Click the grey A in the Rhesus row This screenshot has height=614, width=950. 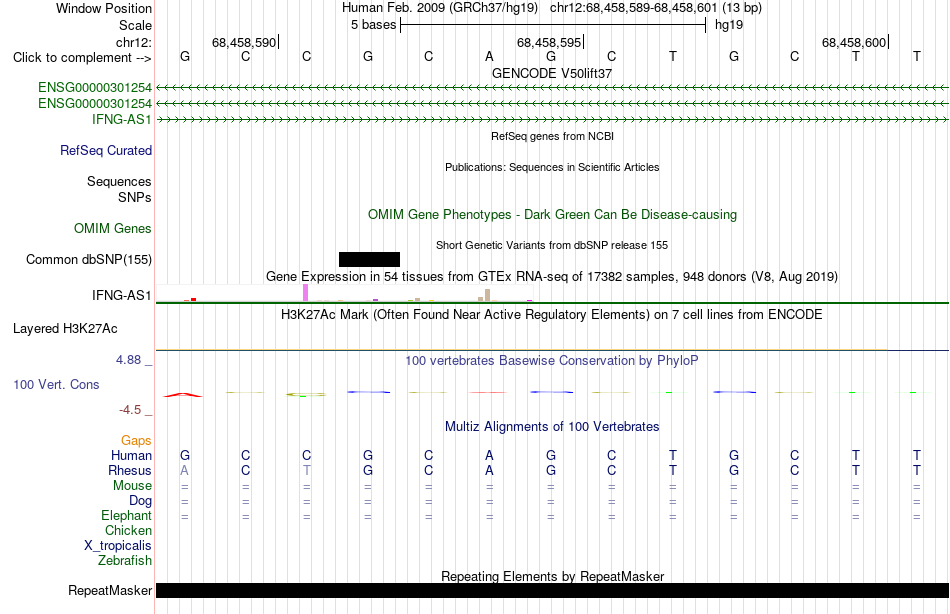click(x=185, y=471)
